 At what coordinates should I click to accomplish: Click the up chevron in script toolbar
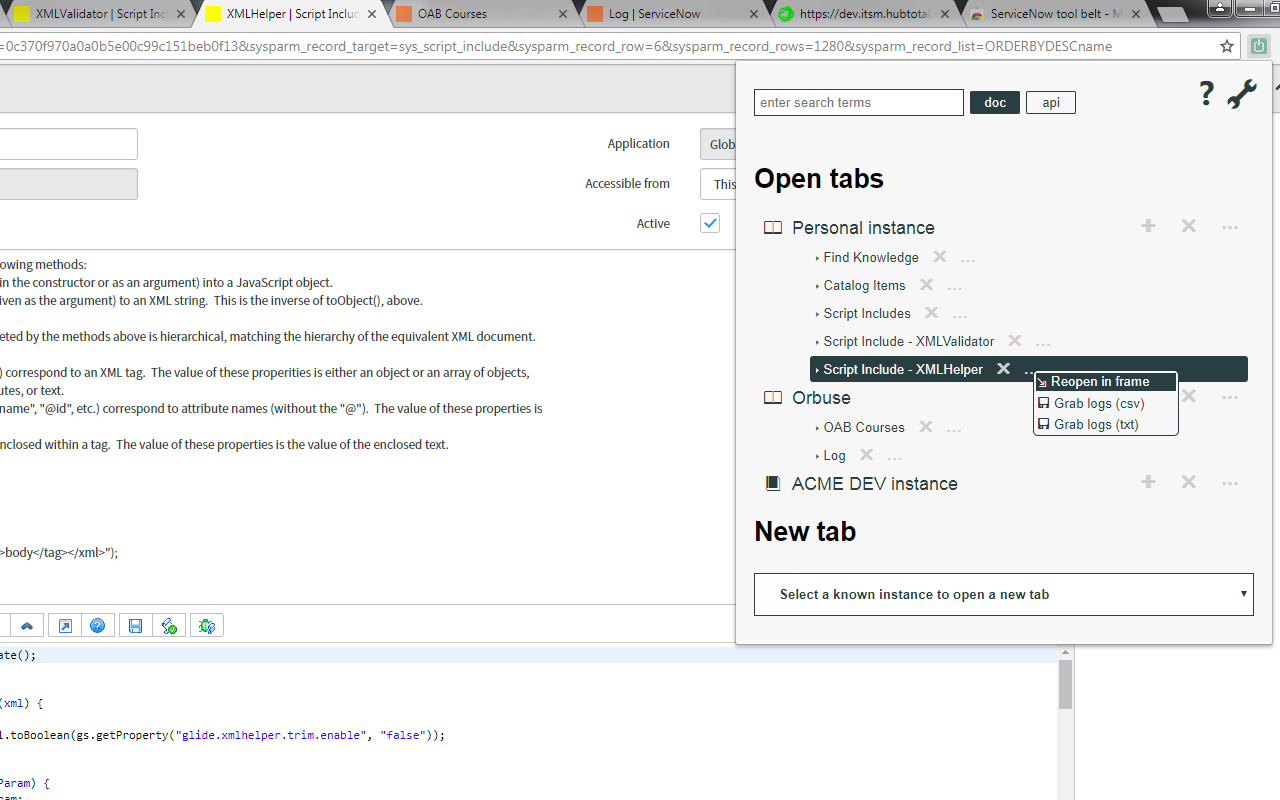pyautogui.click(x=27, y=626)
